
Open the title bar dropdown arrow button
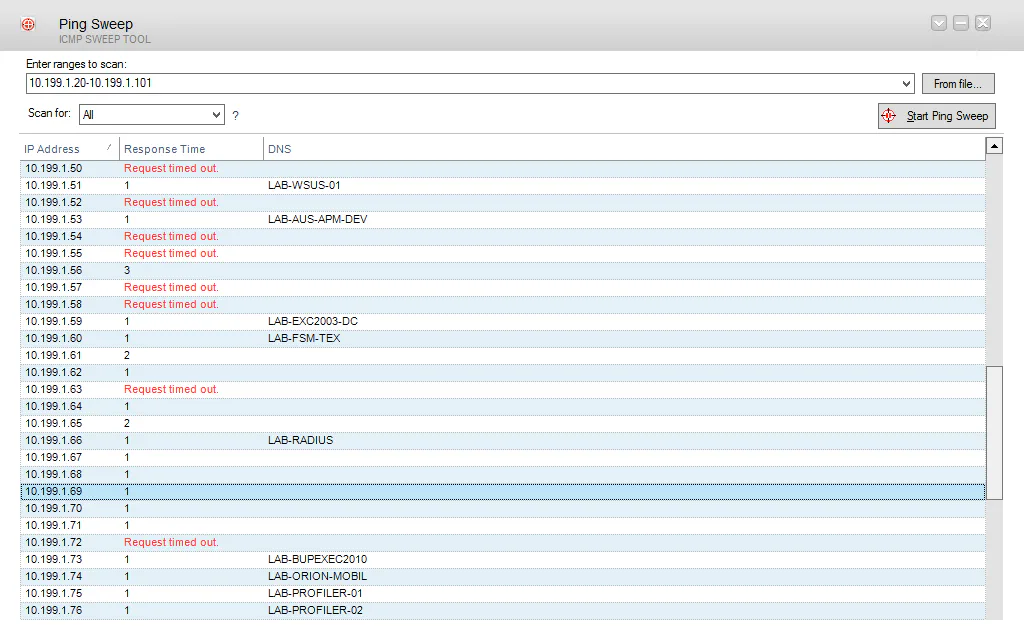(x=939, y=24)
